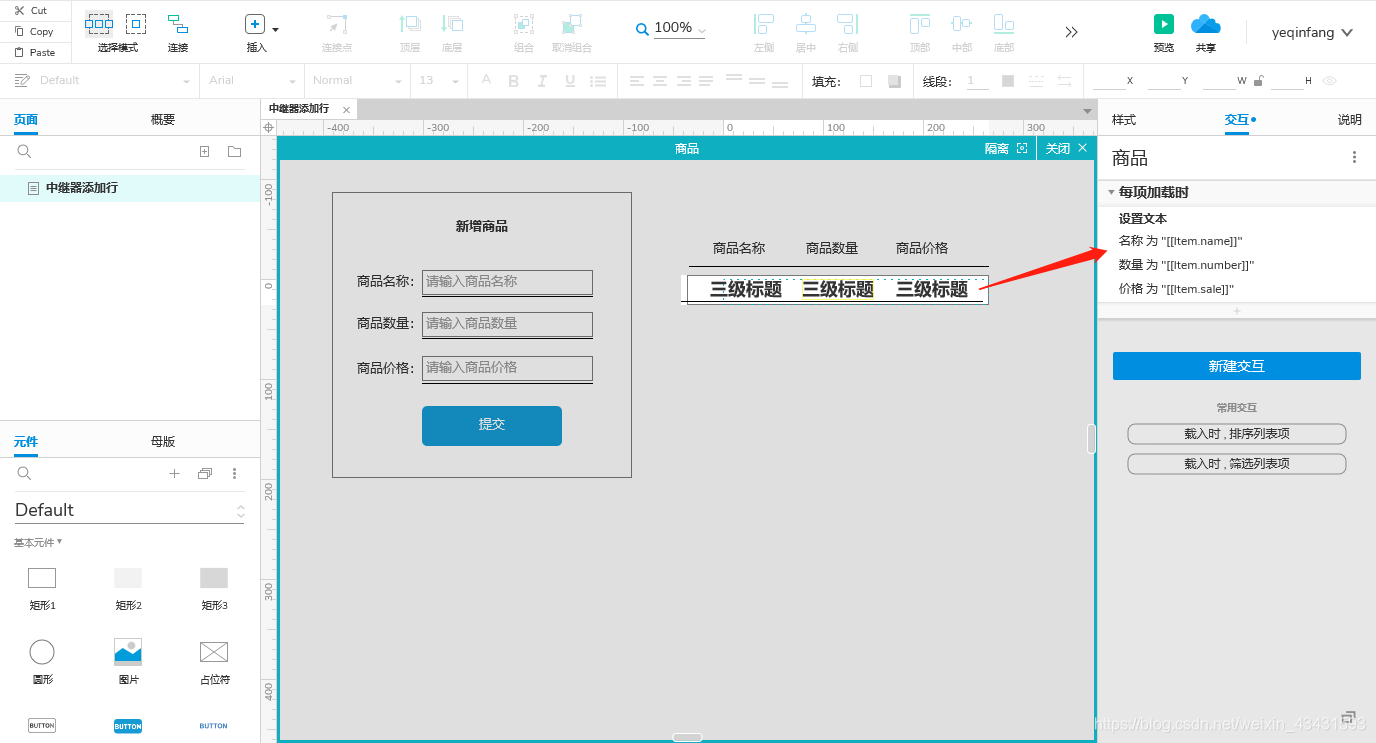Viewport: 1376px width, 743px height.
Task: Click the Cut scissors icon
Action: 19,10
